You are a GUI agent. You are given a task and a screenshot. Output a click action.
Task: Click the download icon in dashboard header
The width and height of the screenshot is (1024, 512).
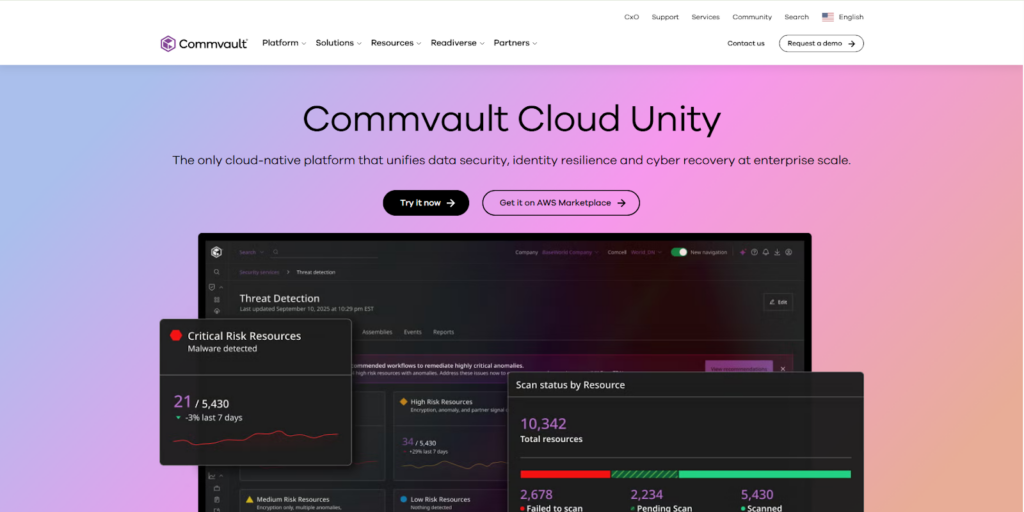coord(777,253)
